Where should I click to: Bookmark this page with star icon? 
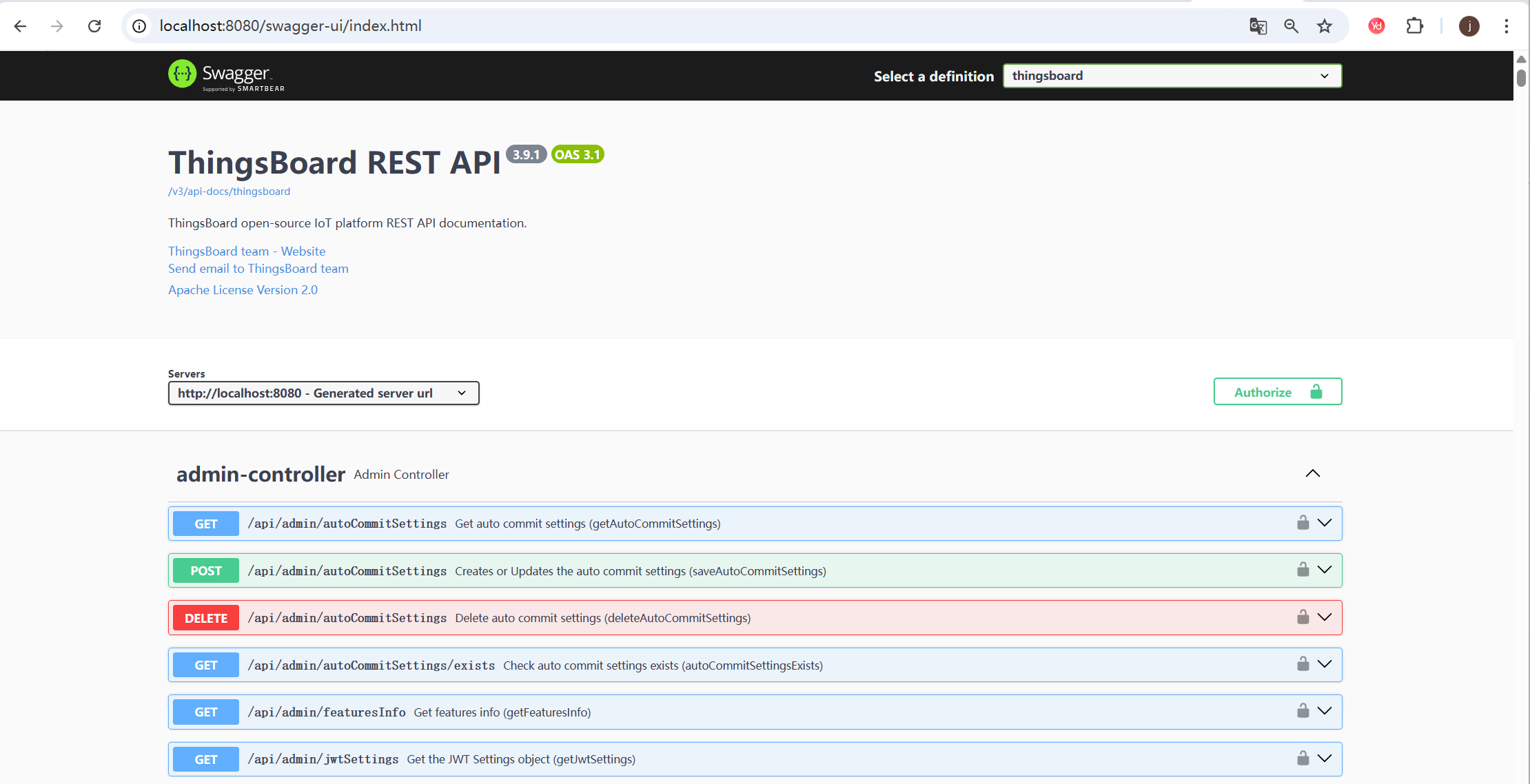pos(1325,26)
